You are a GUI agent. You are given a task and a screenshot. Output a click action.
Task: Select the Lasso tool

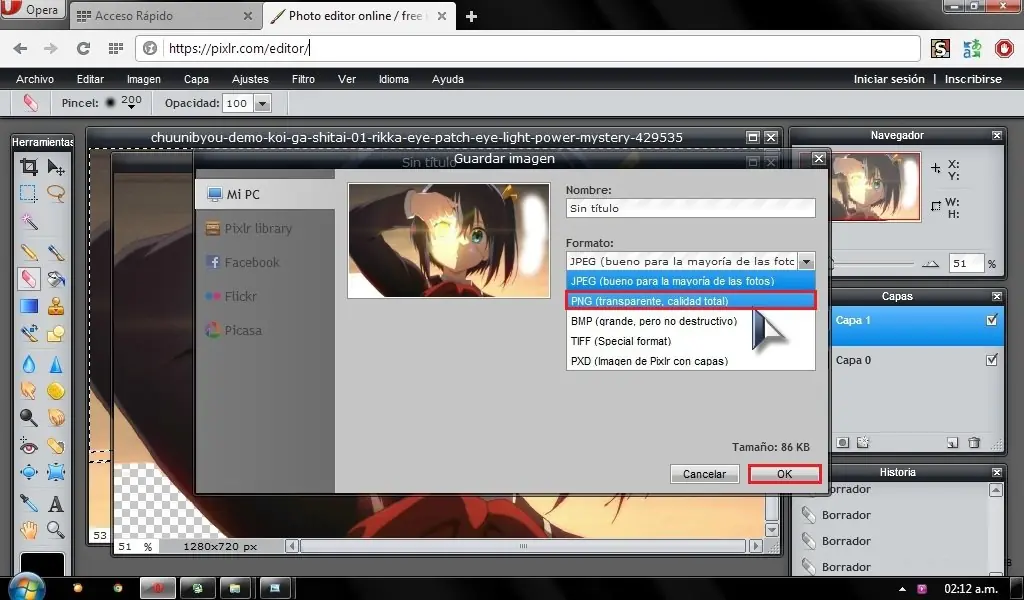click(56, 193)
